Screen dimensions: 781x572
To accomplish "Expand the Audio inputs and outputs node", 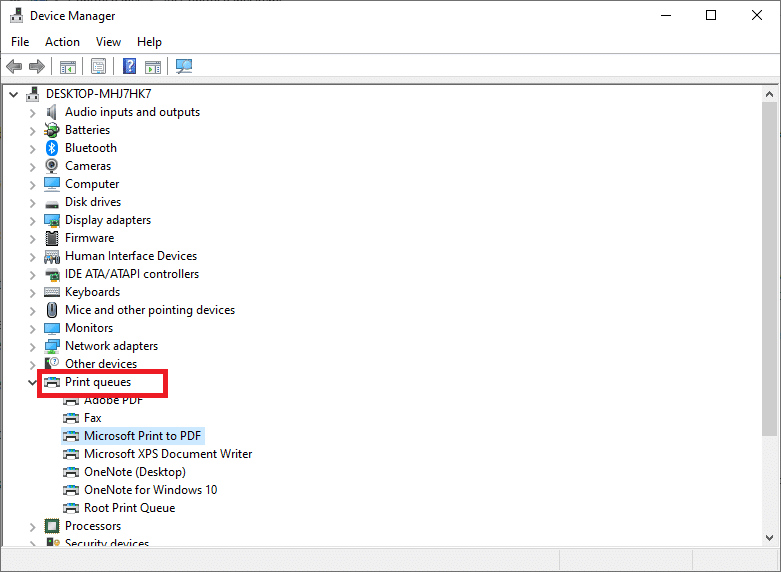I will click(32, 112).
